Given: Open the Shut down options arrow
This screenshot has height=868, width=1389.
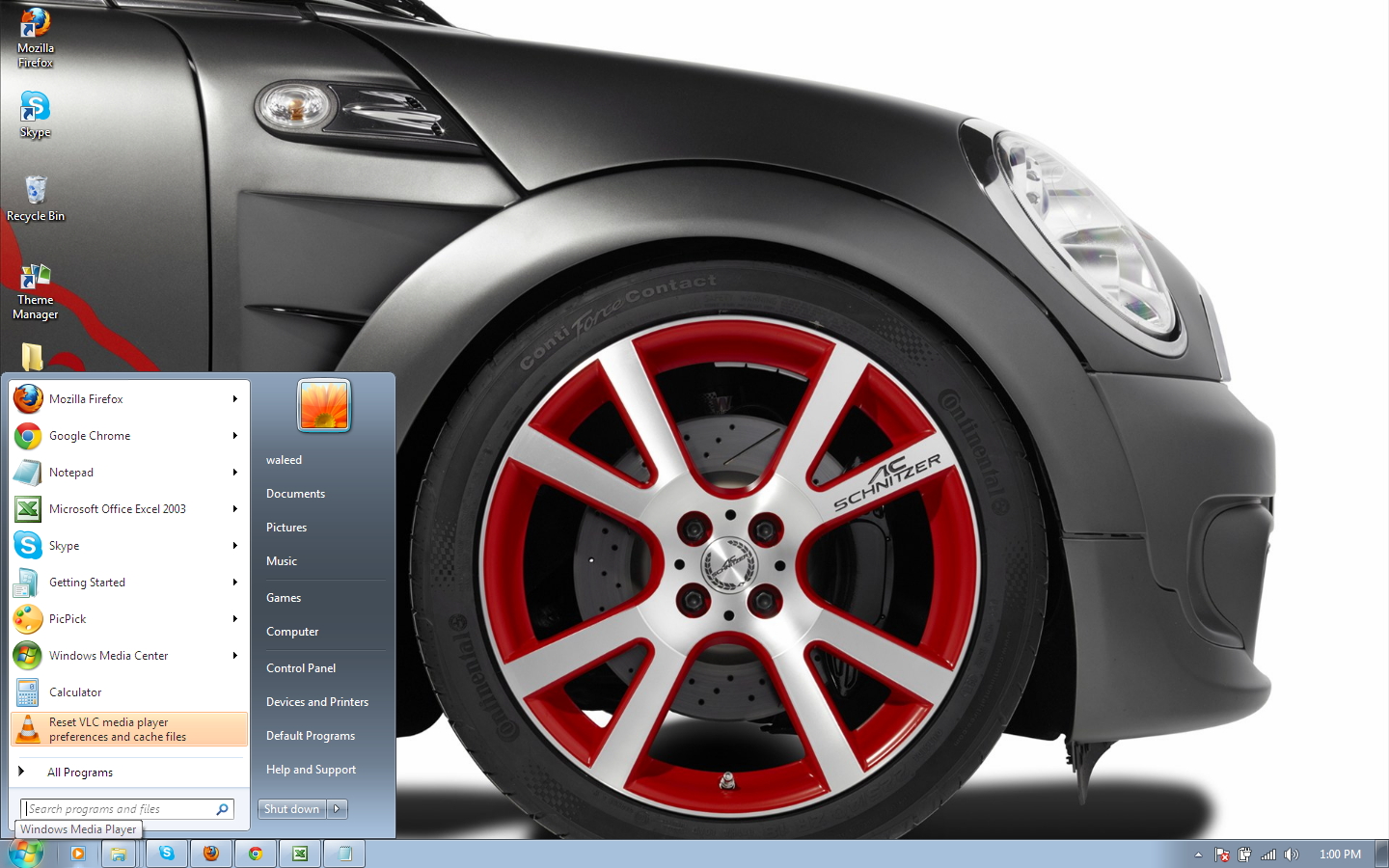Looking at the screenshot, I should point(337,809).
